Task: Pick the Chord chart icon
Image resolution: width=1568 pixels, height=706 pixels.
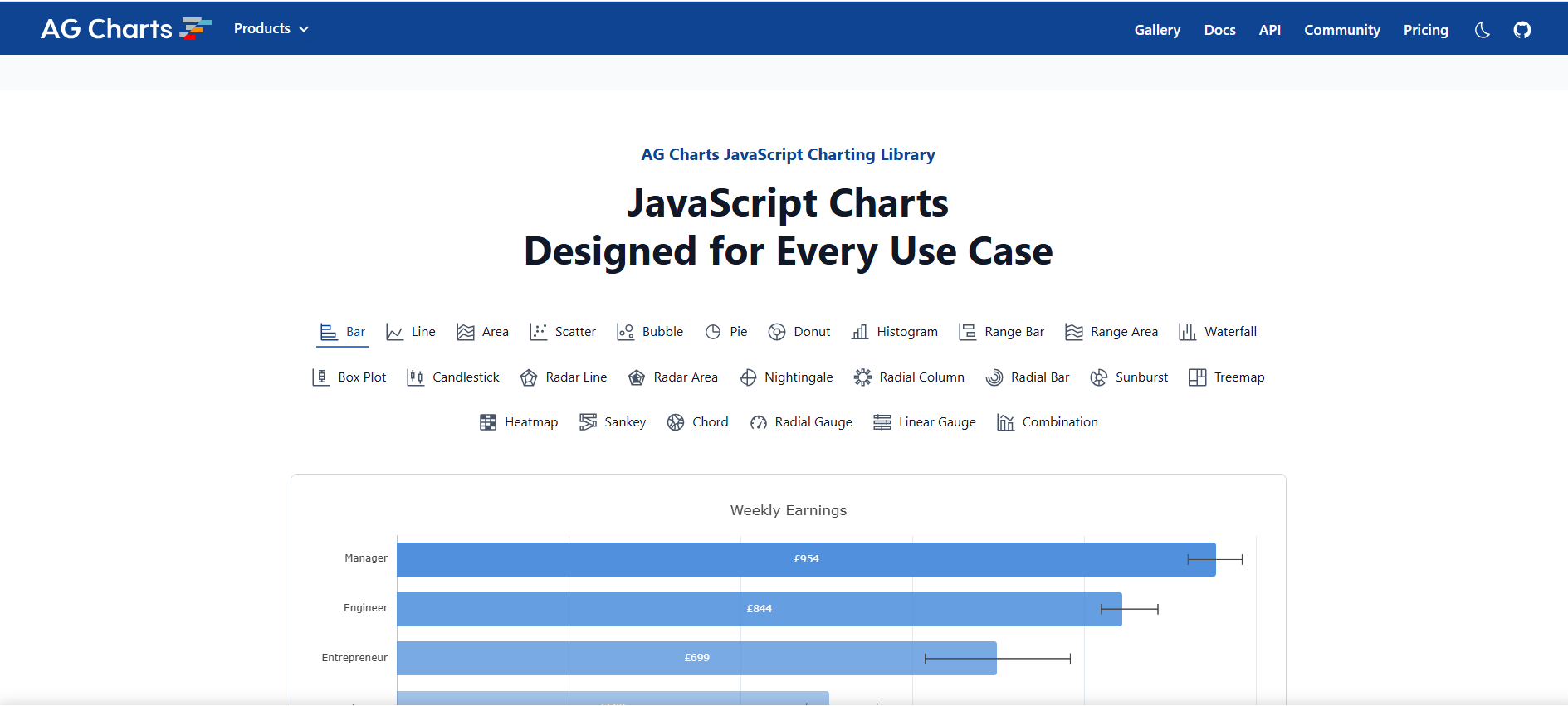Action: 676,422
